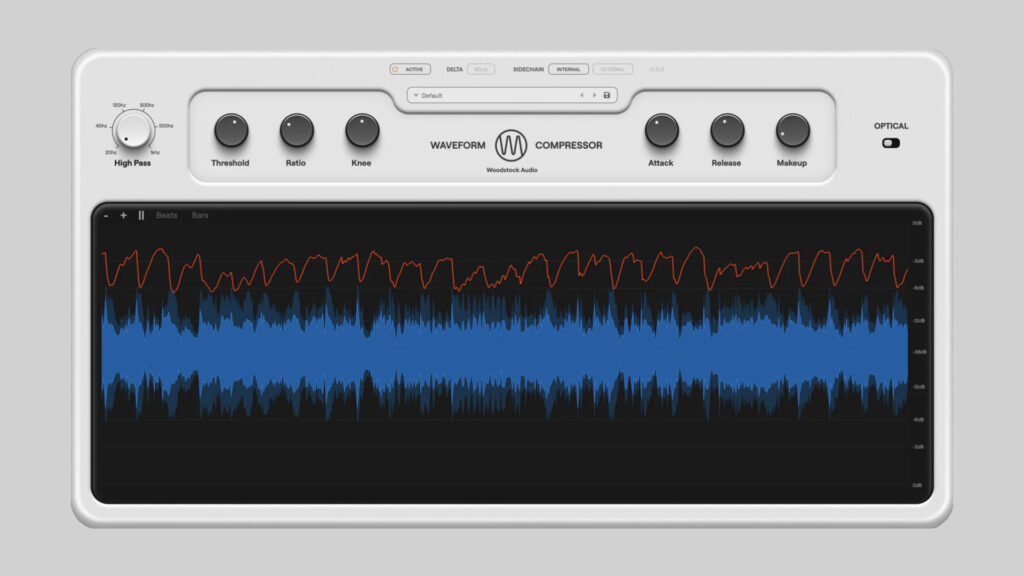Select INTERNAL sidechain source
1024x576 pixels.
pyautogui.click(x=567, y=69)
